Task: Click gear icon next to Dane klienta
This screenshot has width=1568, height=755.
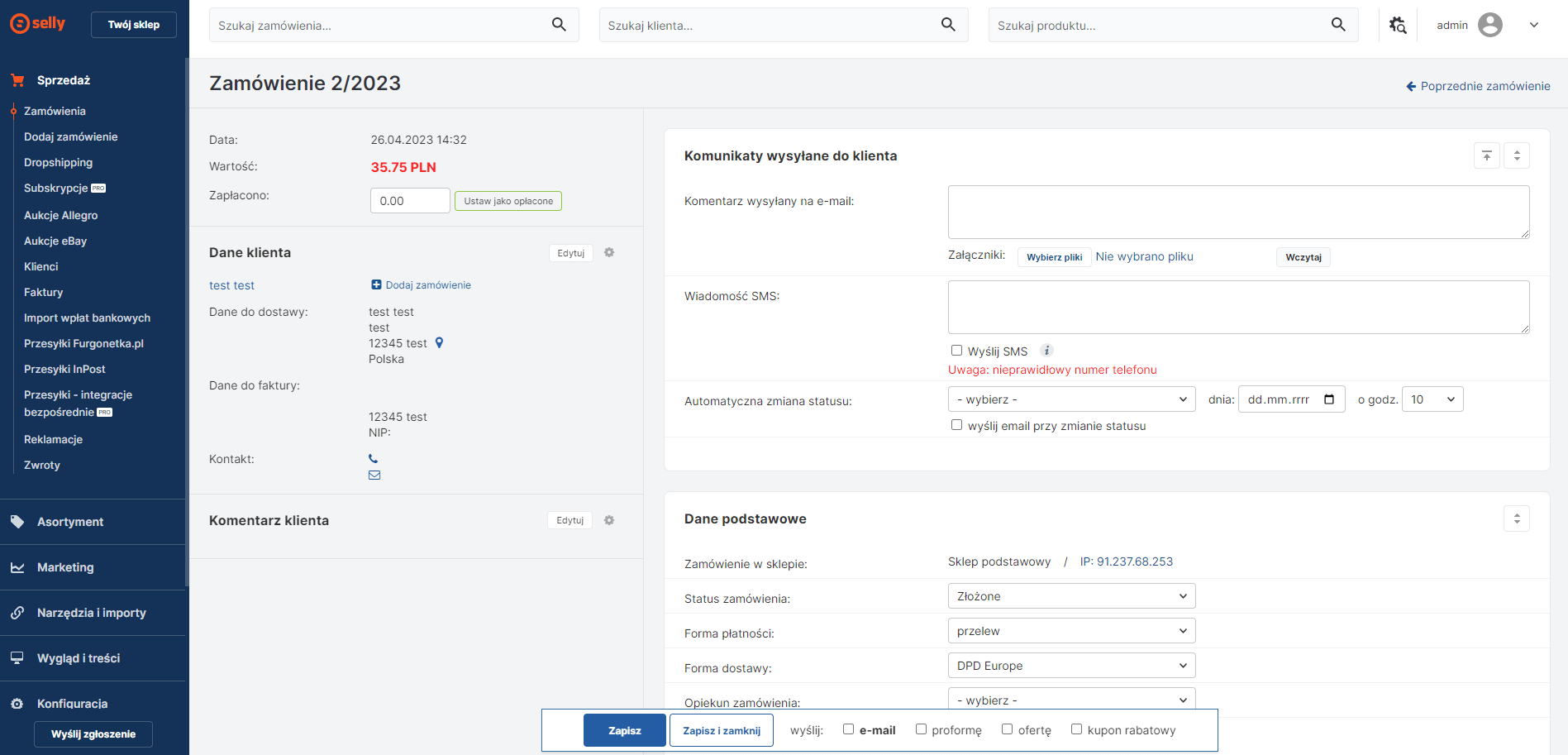Action: [609, 253]
